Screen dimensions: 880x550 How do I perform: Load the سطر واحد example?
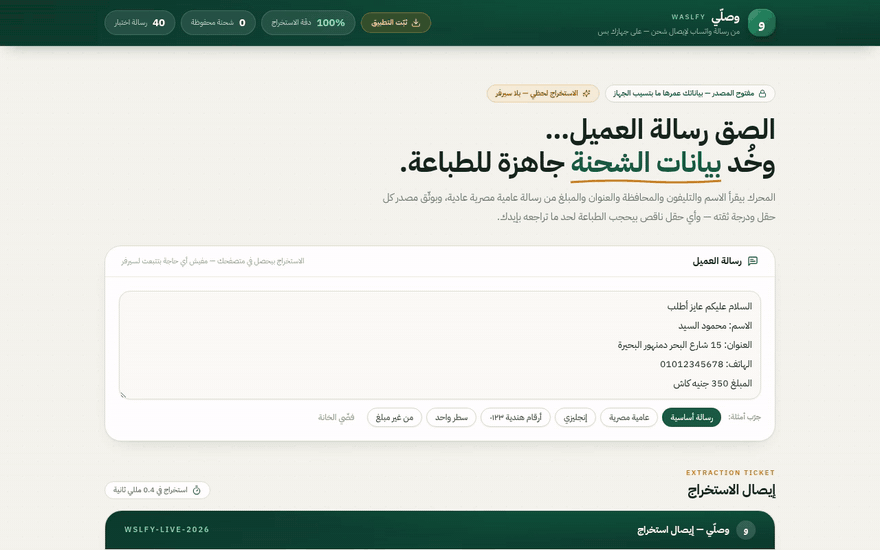(451, 418)
